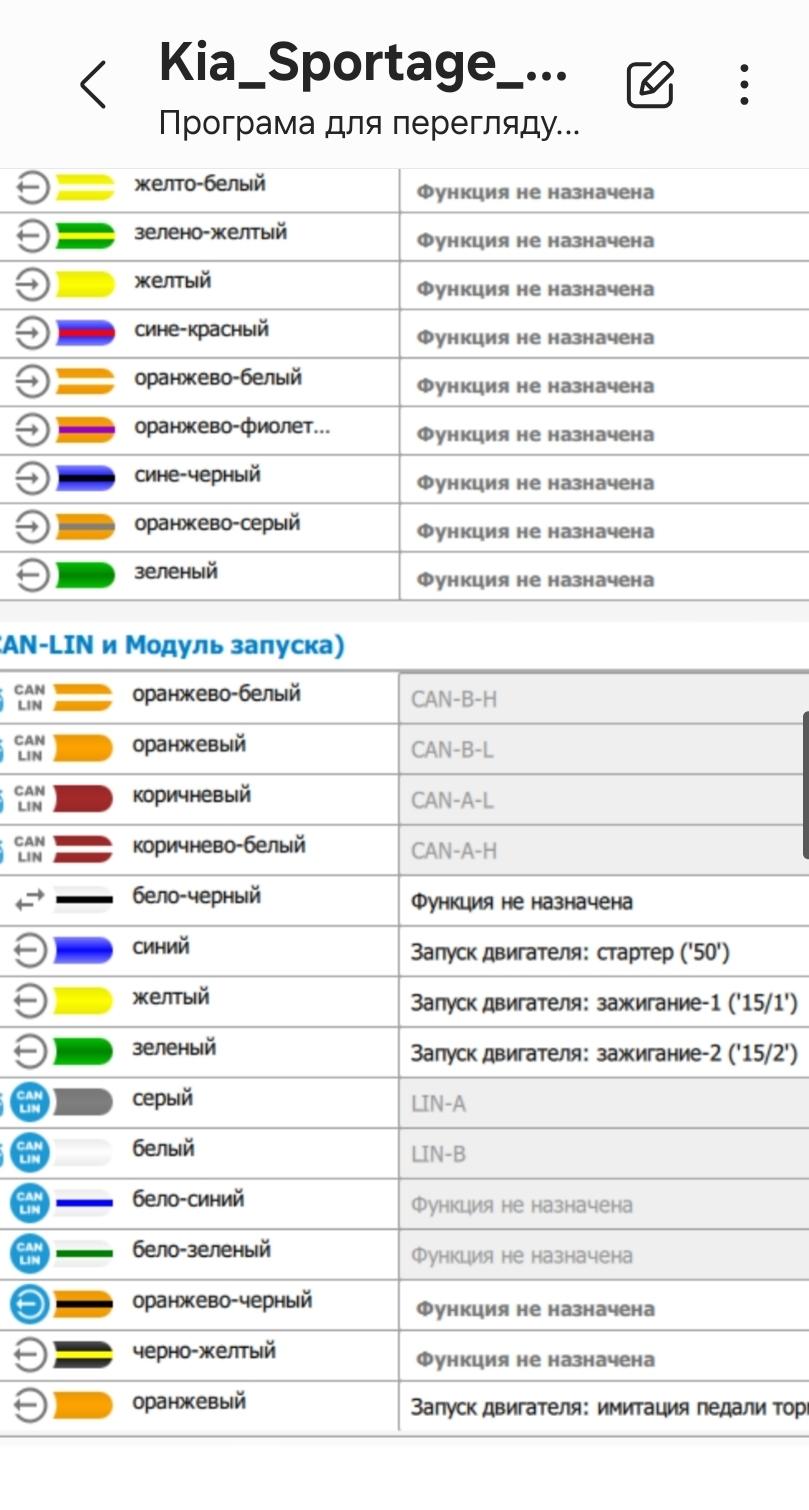
Task: Click the CAN LIN icon in CAN-B-H row
Action: pos(29,697)
